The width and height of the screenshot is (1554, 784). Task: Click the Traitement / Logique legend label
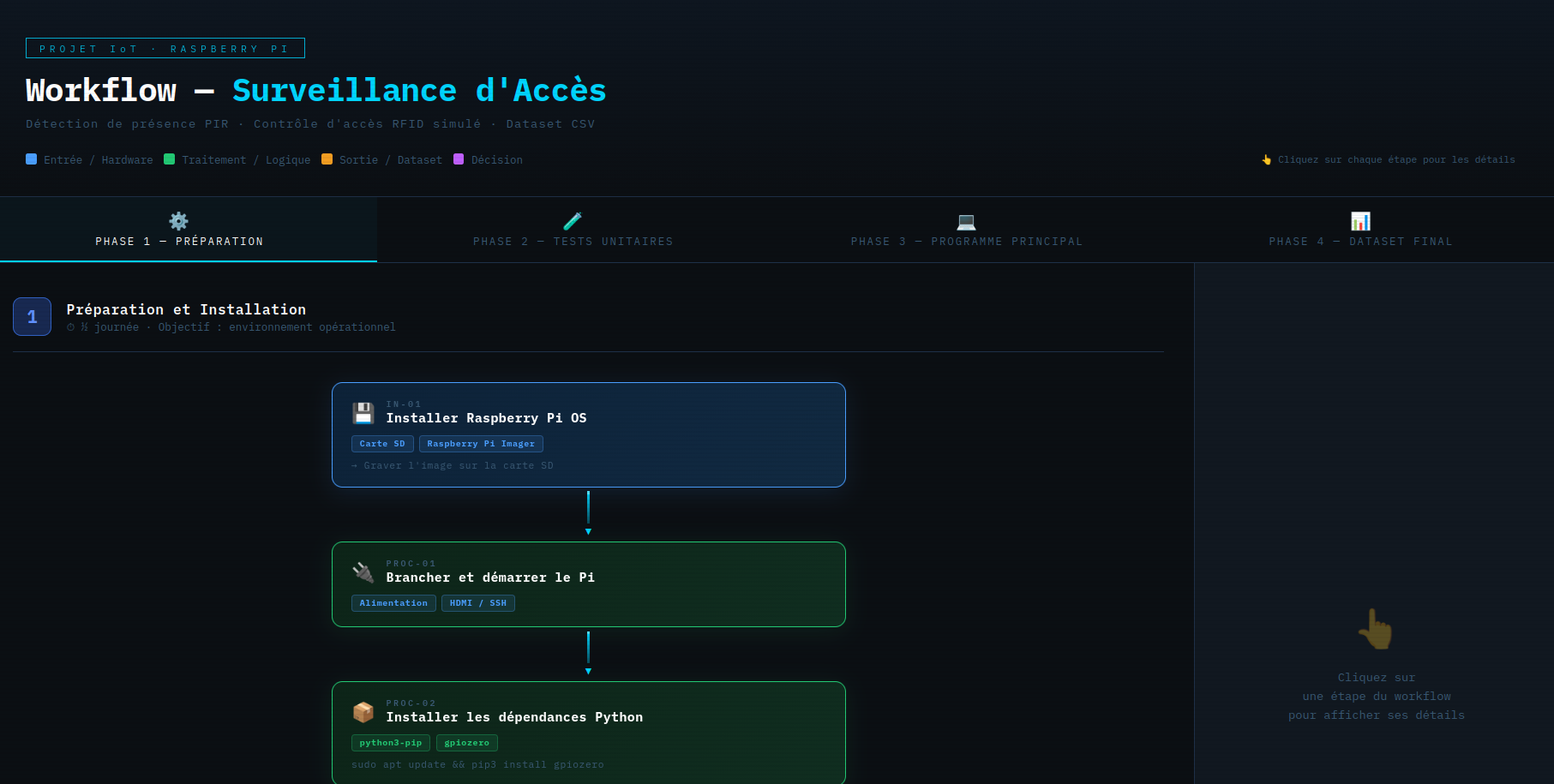click(246, 160)
